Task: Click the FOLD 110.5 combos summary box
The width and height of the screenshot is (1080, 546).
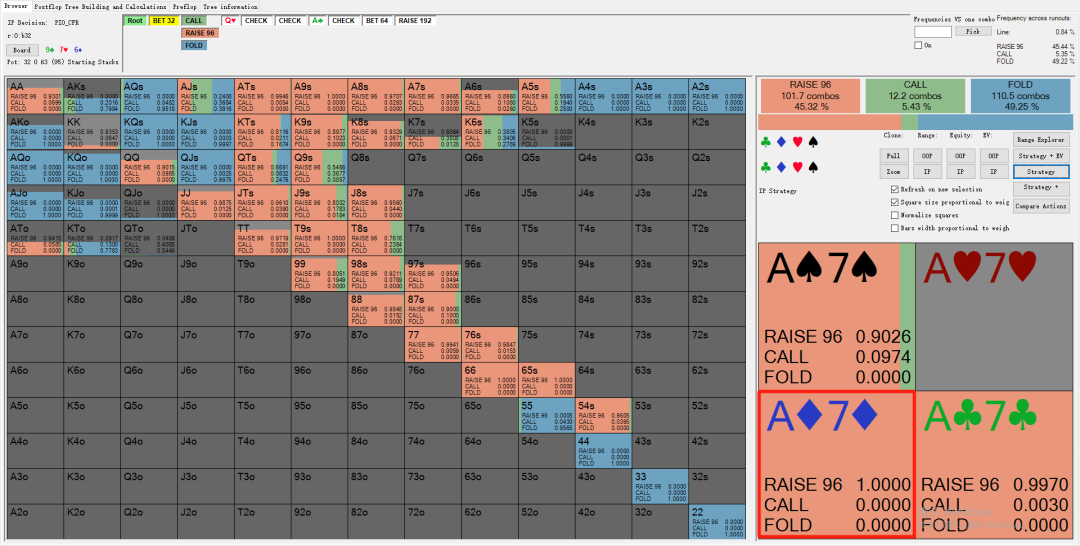Action: 1021,95
